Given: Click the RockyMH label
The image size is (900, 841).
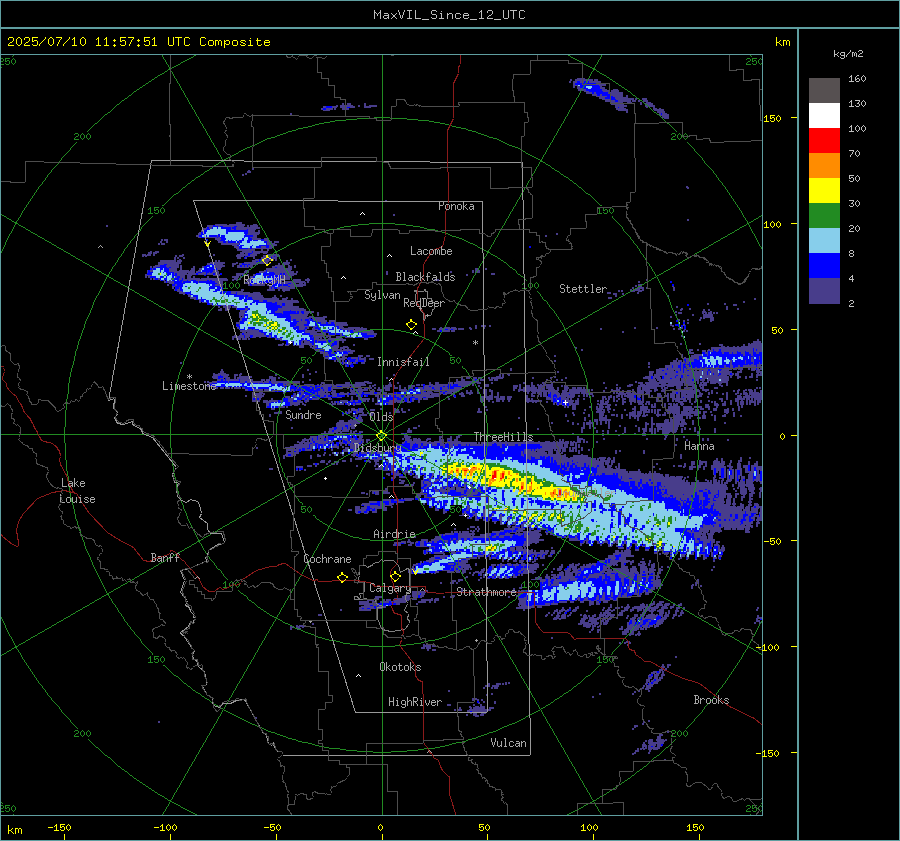Looking at the screenshot, I should tap(265, 280).
